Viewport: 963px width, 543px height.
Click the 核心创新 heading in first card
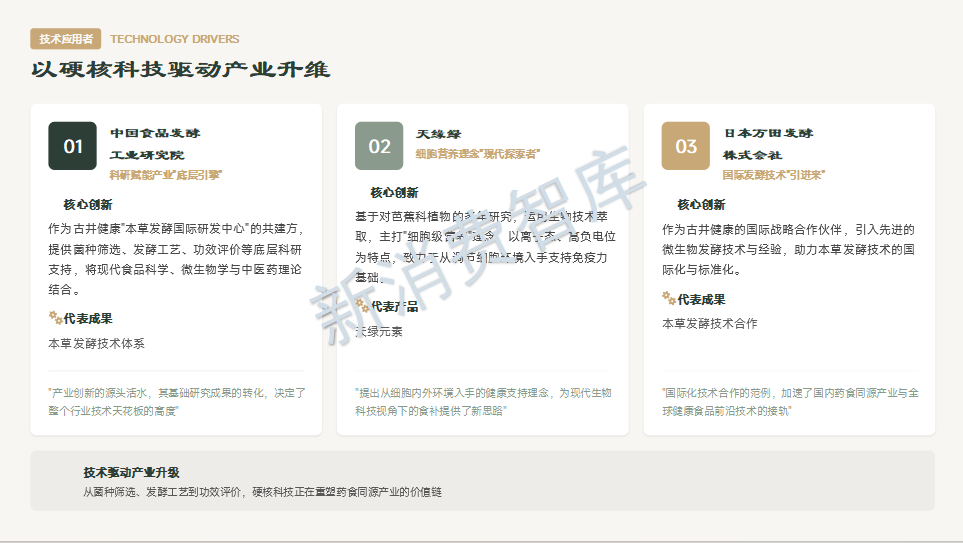88,205
